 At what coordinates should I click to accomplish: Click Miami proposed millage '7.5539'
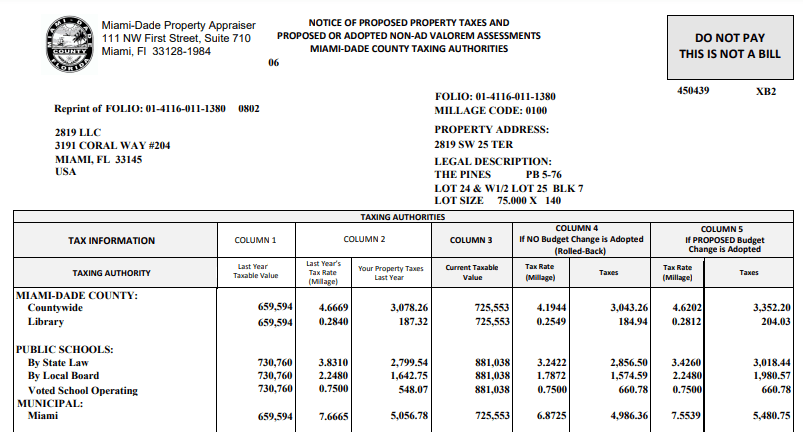point(686,416)
